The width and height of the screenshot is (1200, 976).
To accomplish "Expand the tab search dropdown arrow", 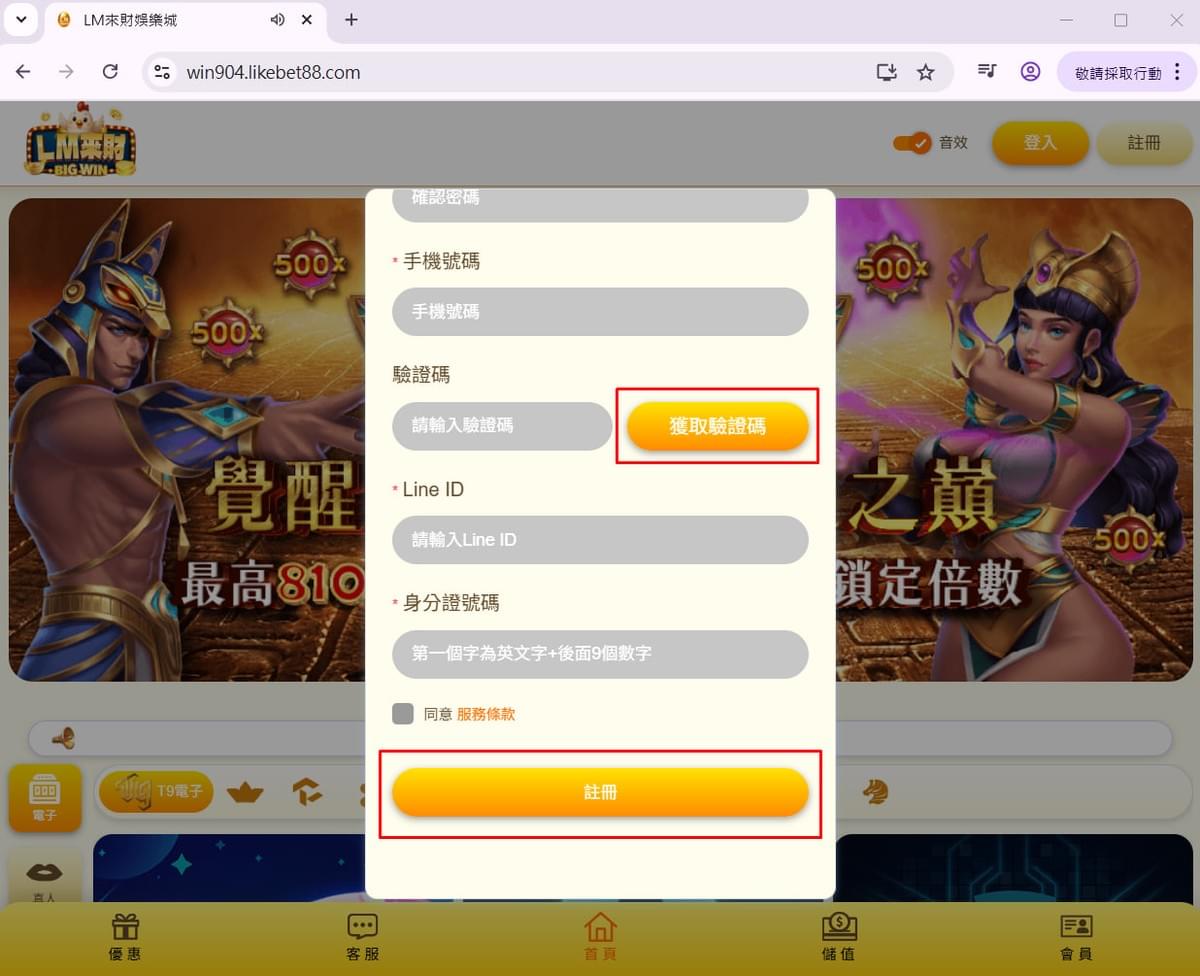I will click(x=21, y=20).
